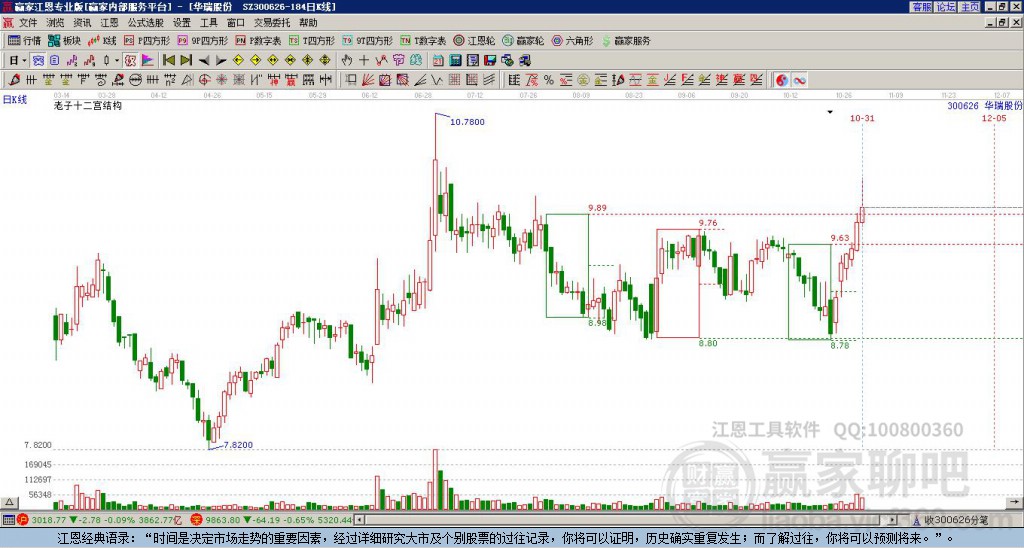Click the 日K线 label

pyautogui.click(x=15, y=99)
